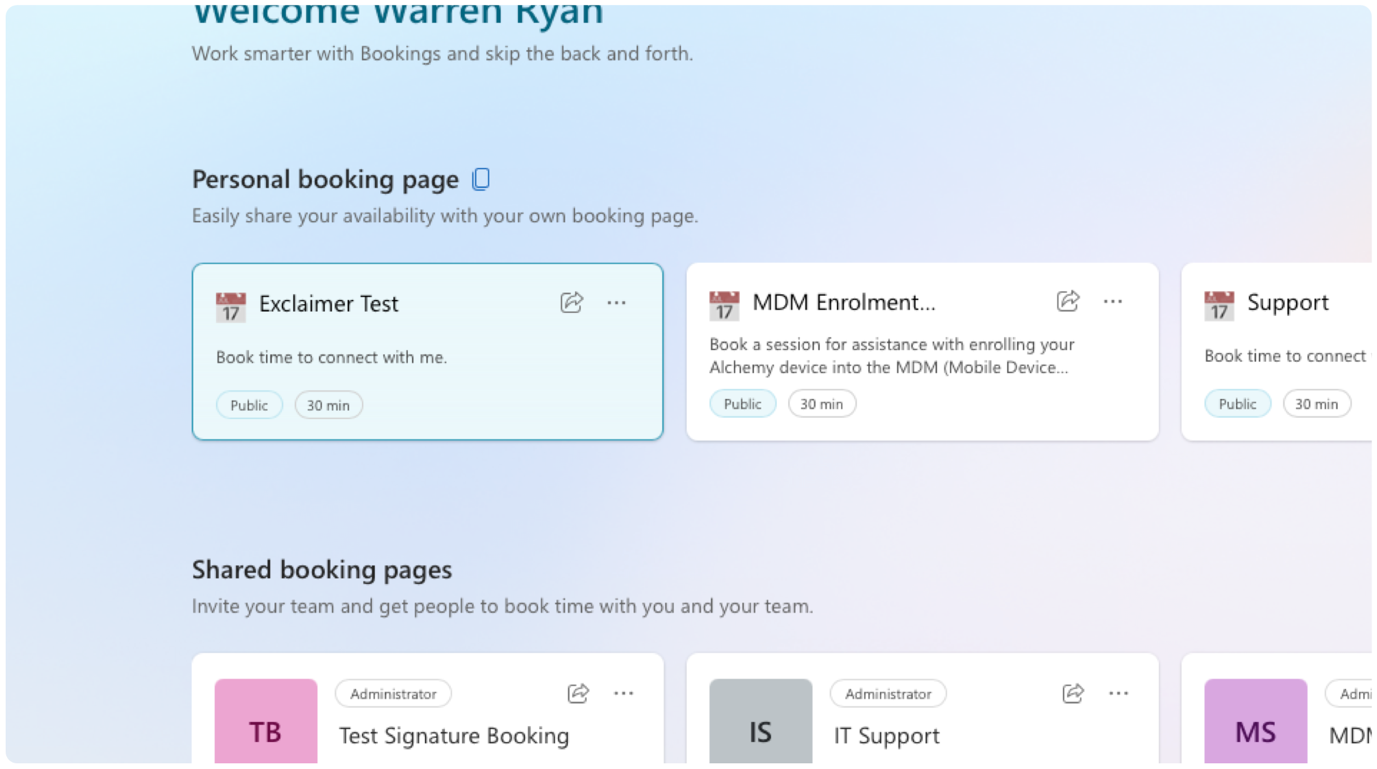Open the Exclaimer Test booking title
The image size is (1377, 769).
(329, 304)
